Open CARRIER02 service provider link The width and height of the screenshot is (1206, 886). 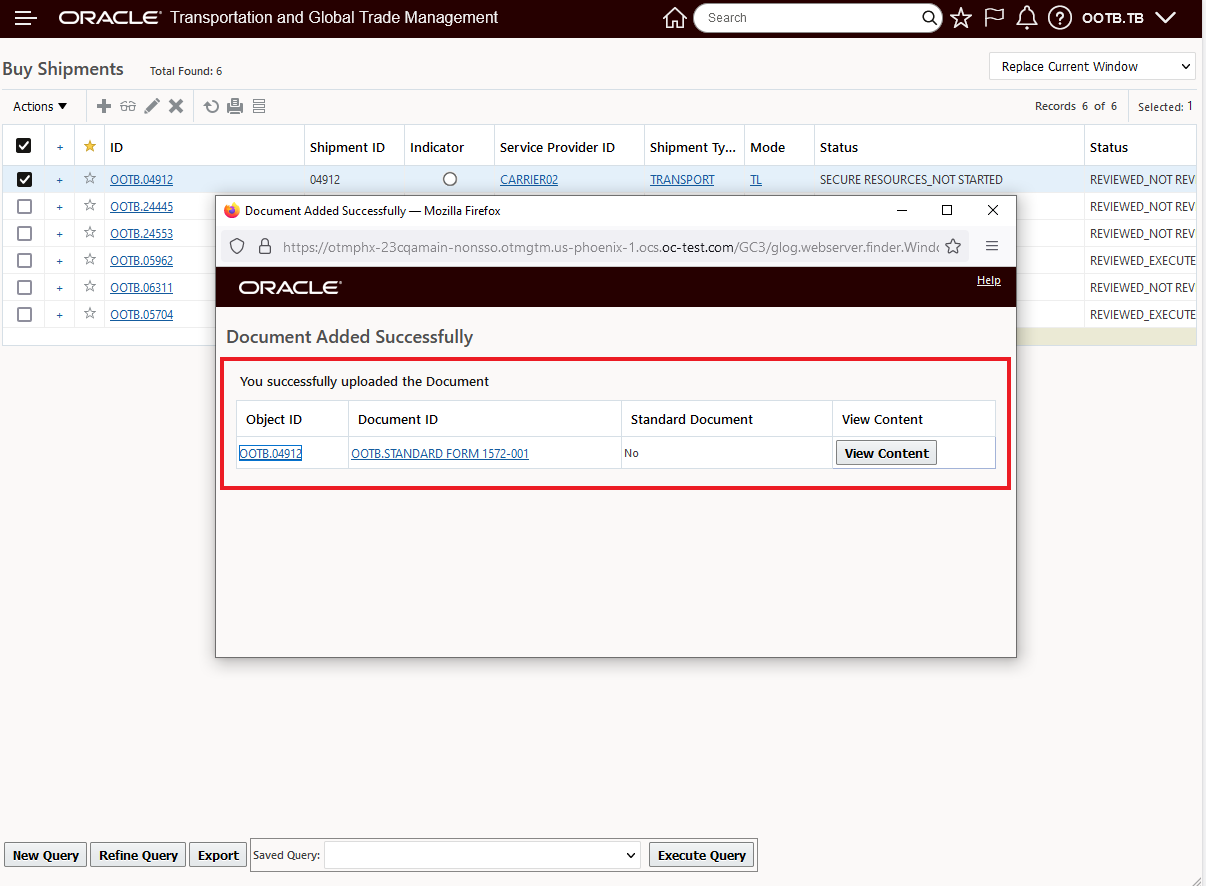pyautogui.click(x=529, y=180)
